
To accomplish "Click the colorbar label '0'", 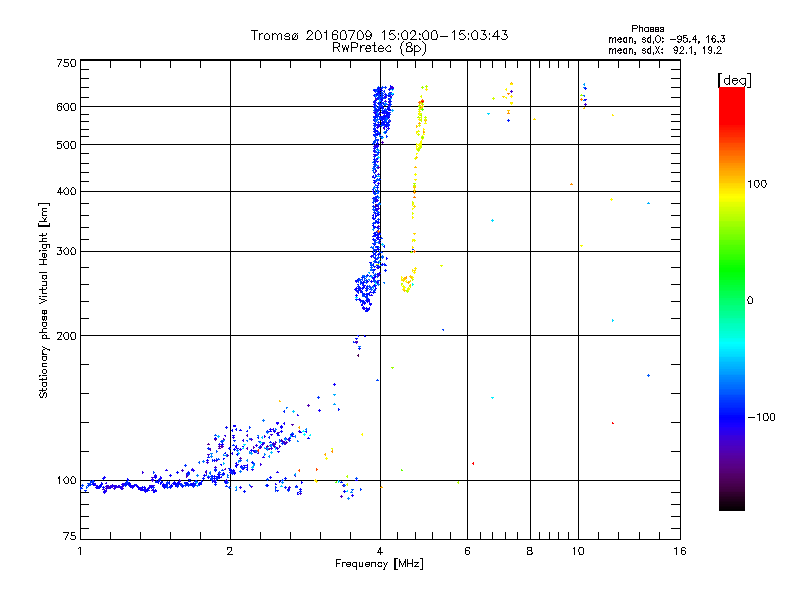I will coord(750,301).
